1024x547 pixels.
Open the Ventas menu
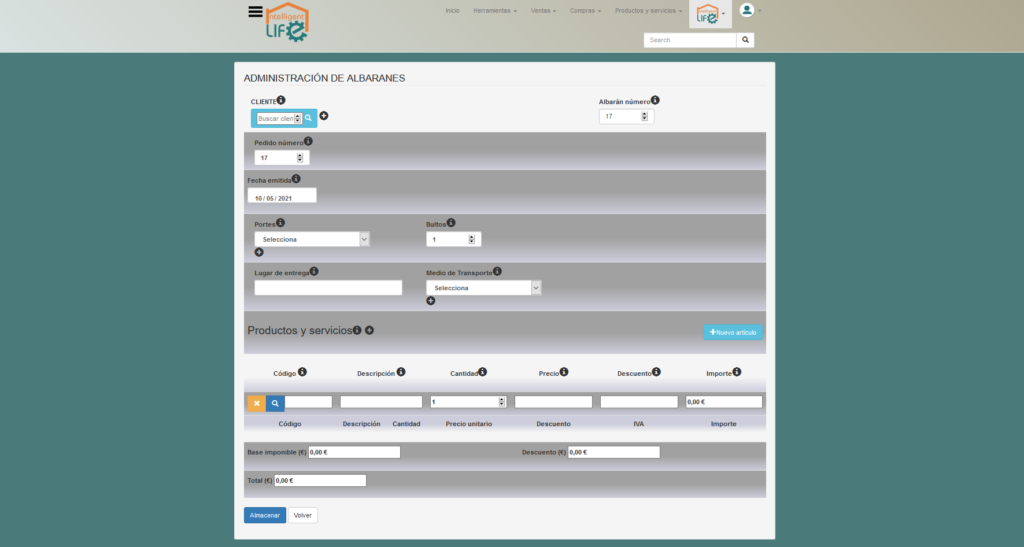pos(543,11)
